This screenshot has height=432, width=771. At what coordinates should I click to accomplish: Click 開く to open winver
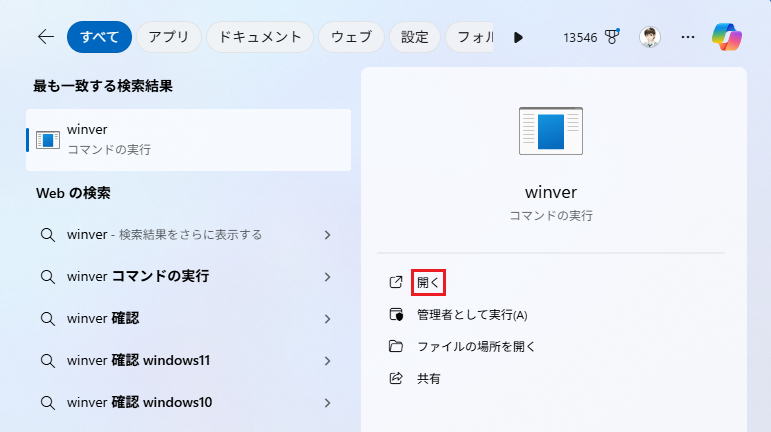coord(428,283)
